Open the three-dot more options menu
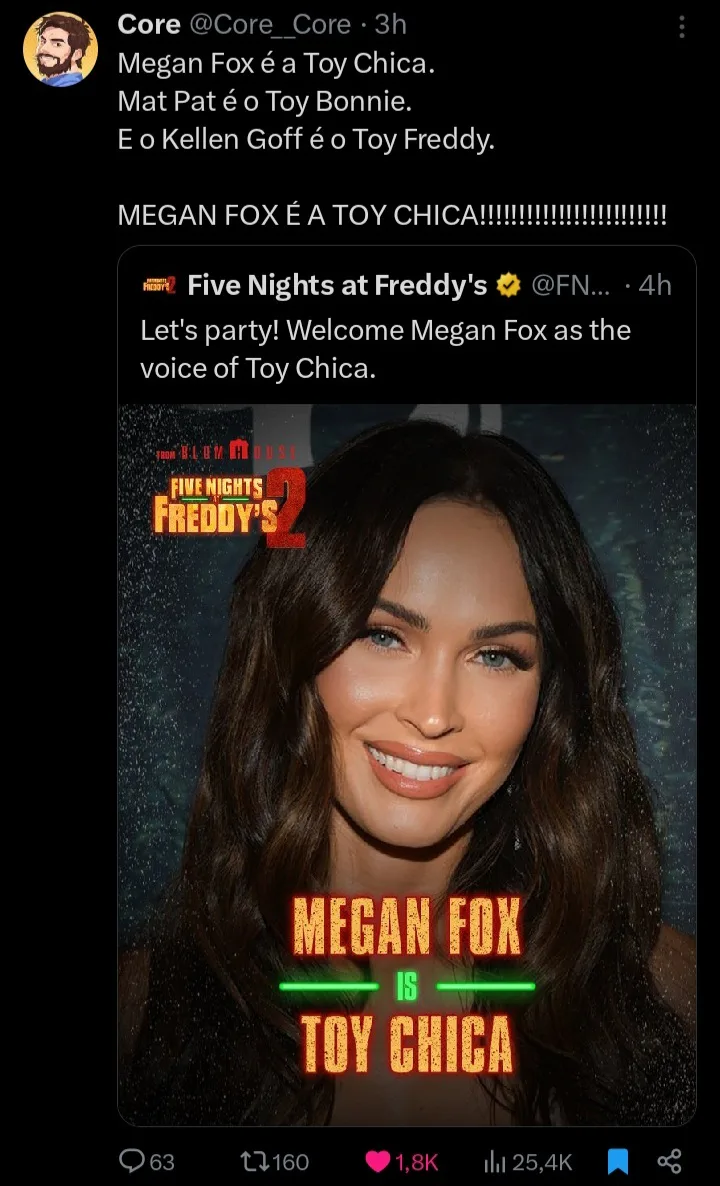This screenshot has height=1186, width=720. click(682, 27)
